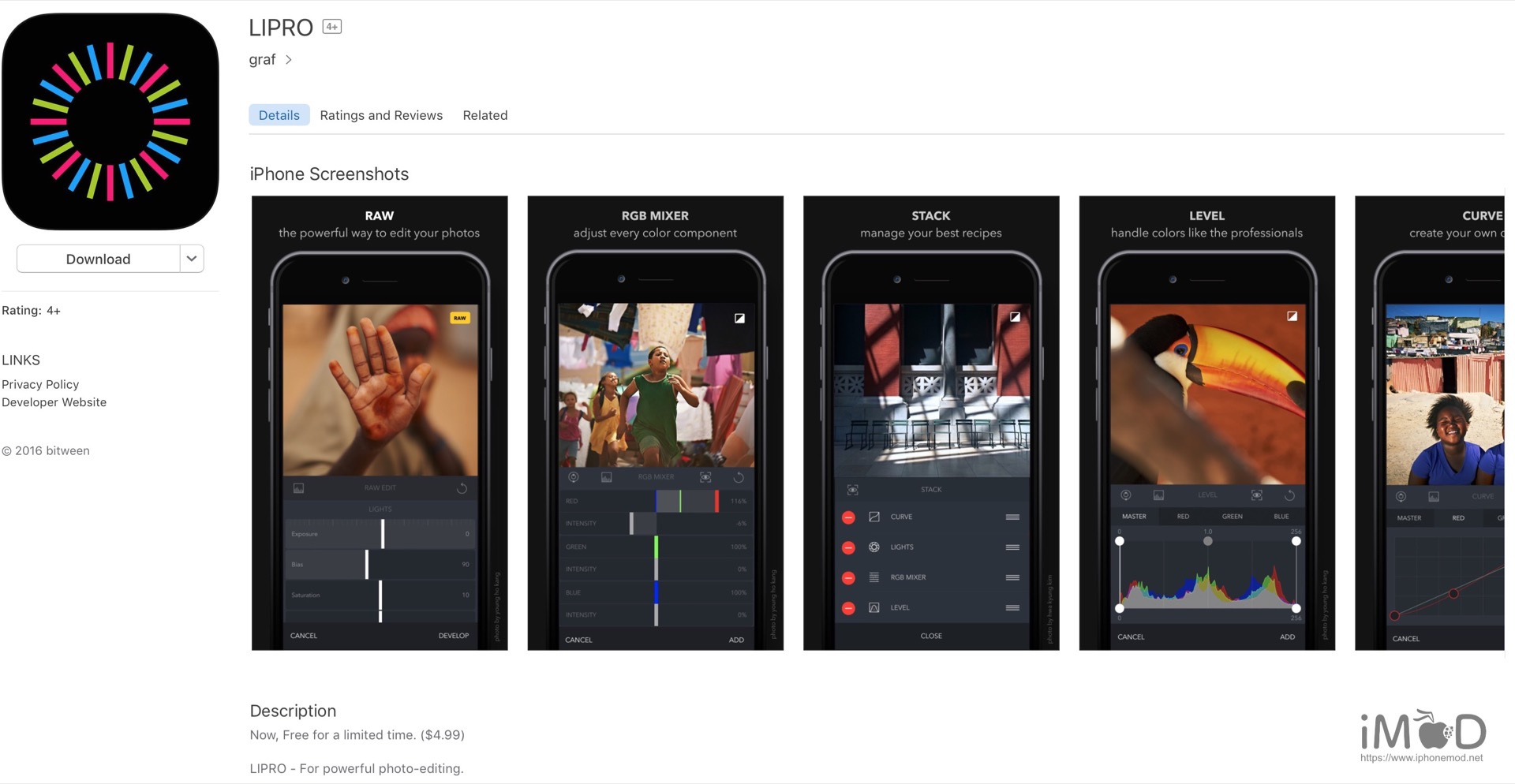Viewport: 1515px width, 784px height.
Task: Expand the graf developer chevron
Action: tap(289, 60)
